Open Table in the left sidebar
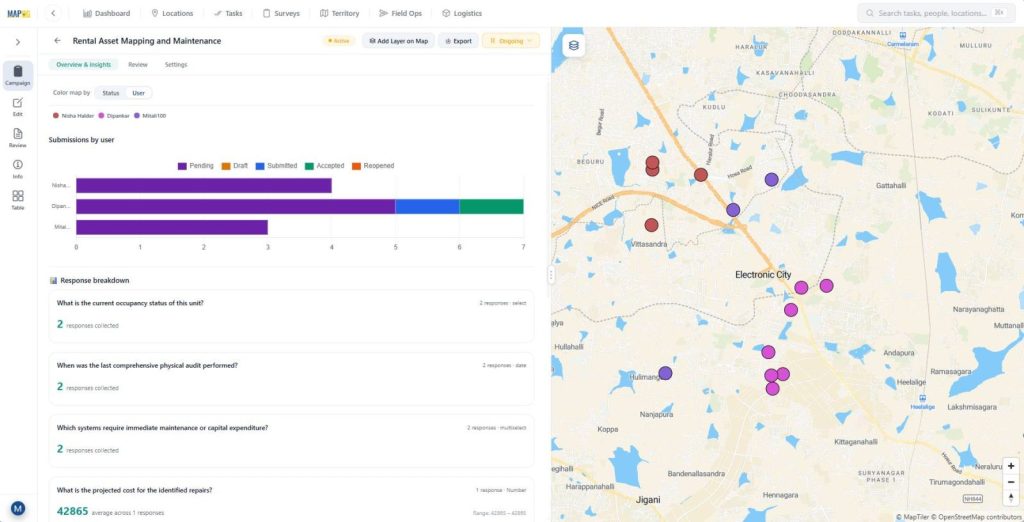 click(18, 200)
